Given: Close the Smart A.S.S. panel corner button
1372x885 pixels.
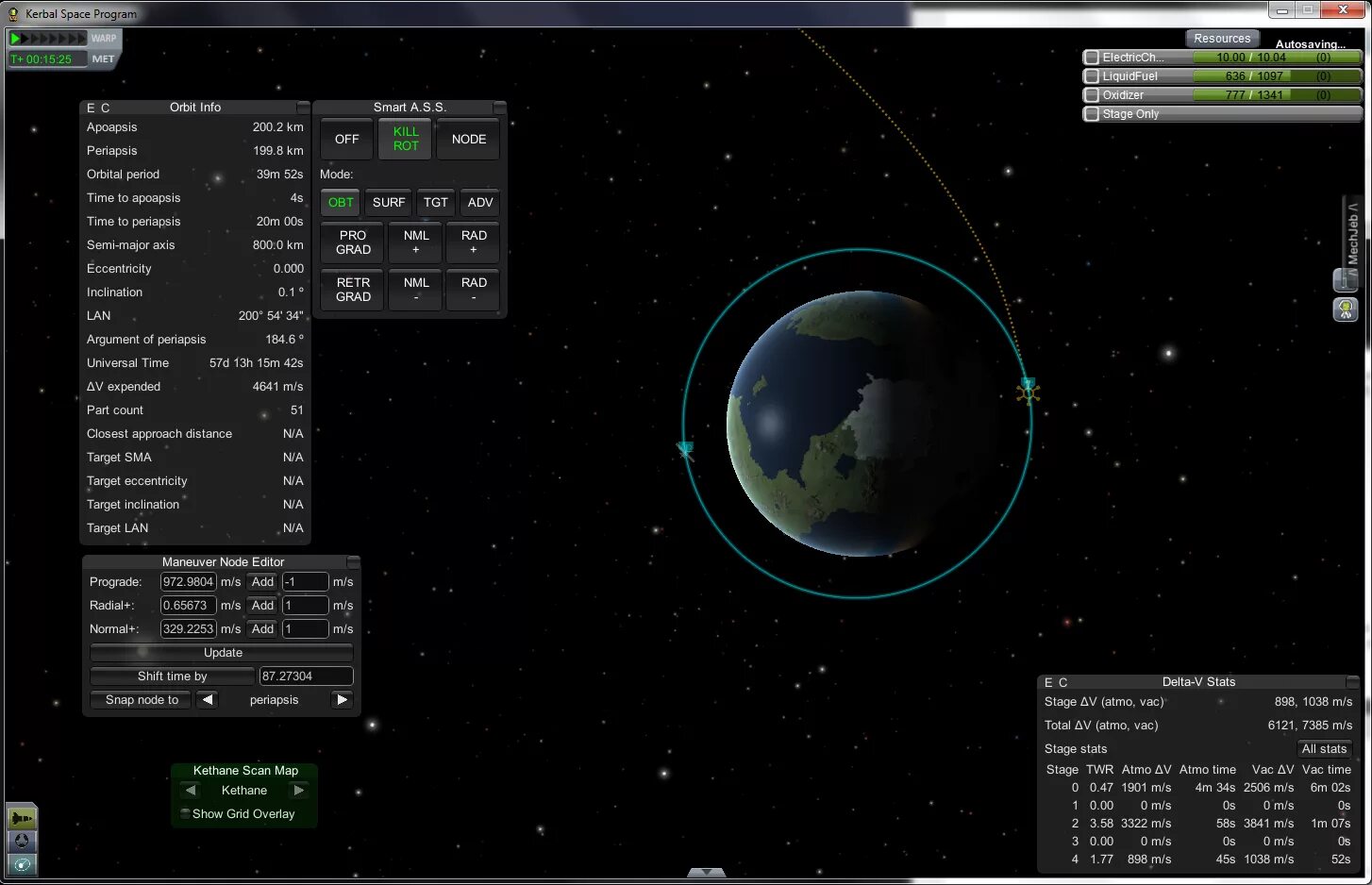Looking at the screenshot, I should (x=499, y=107).
